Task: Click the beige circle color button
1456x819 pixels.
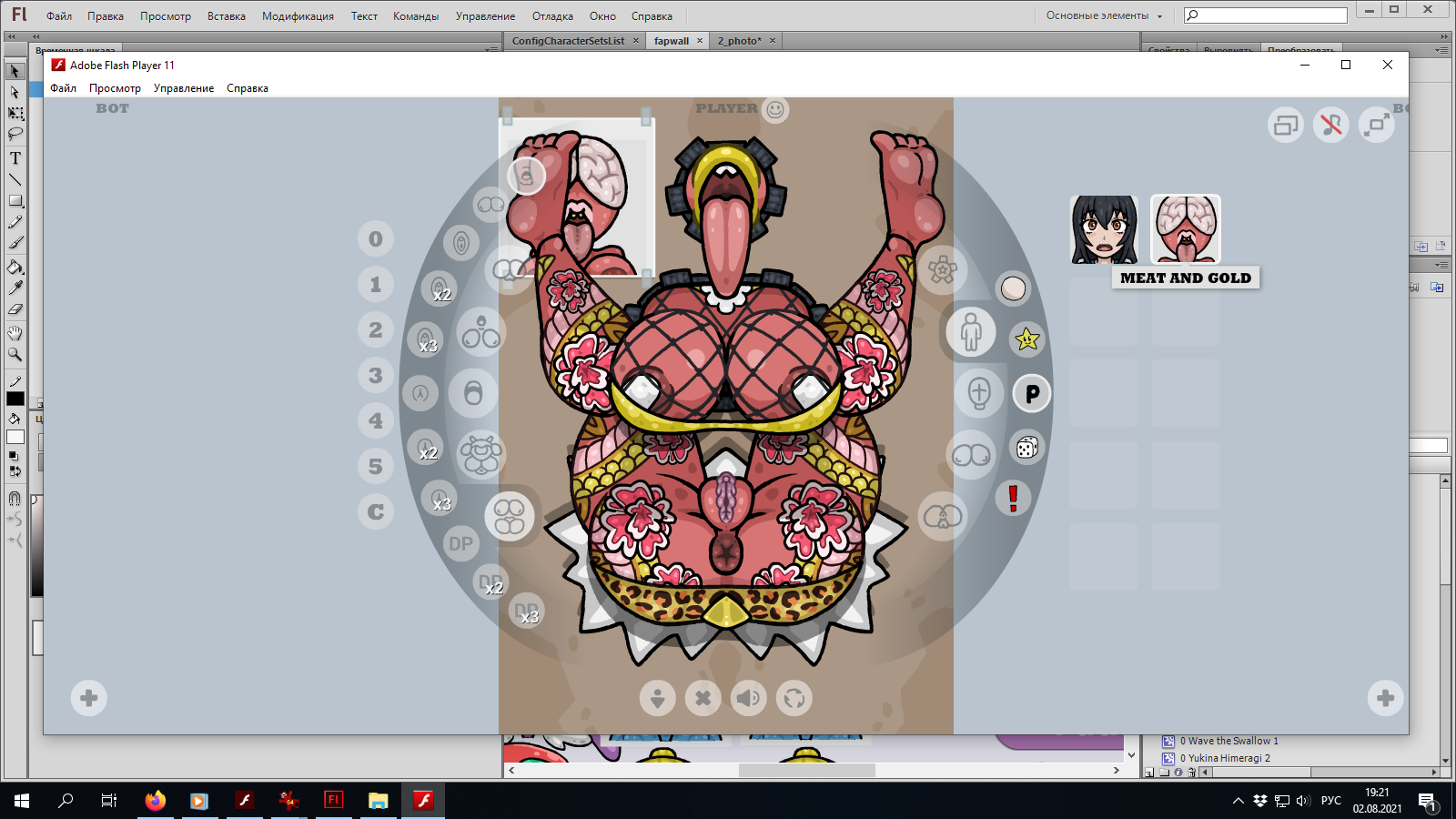Action: click(1013, 288)
